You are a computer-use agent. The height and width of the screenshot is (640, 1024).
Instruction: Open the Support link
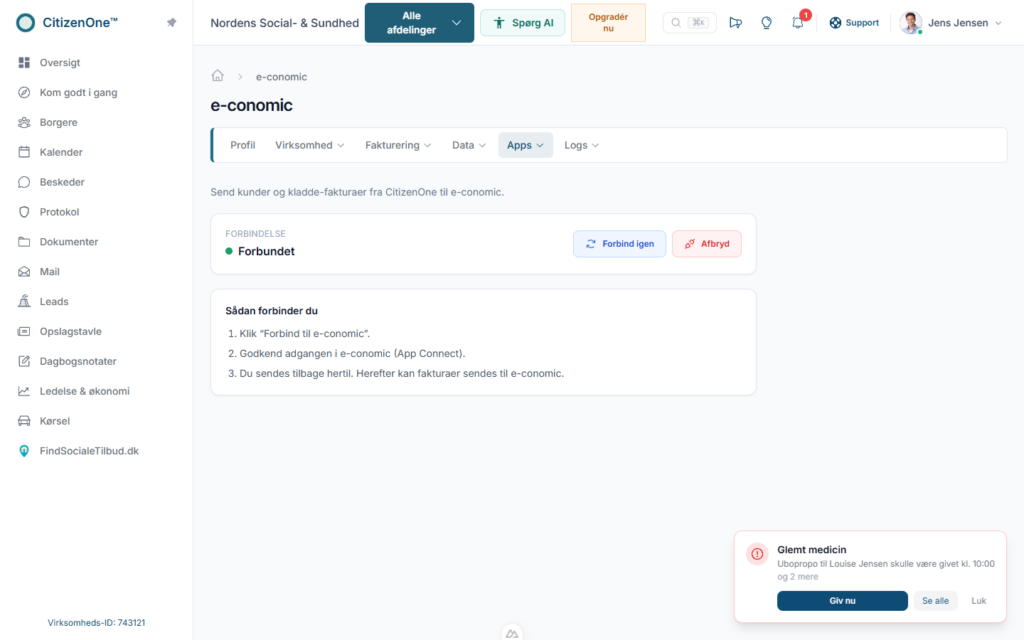click(854, 23)
